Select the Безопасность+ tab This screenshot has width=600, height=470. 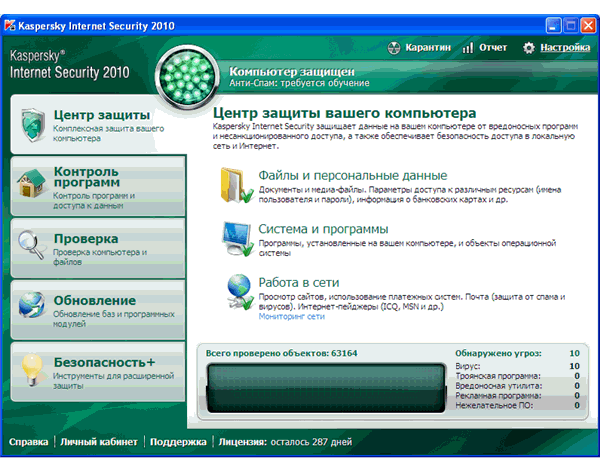98,372
